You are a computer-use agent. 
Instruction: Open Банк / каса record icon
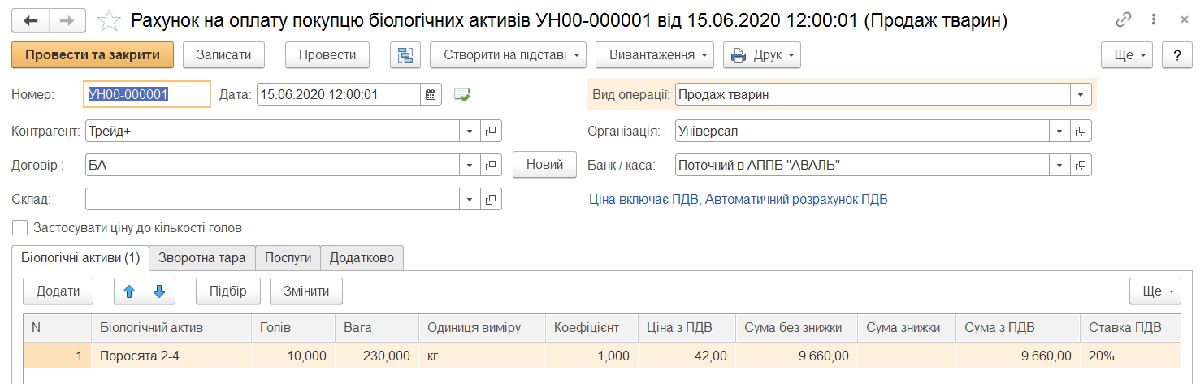[x=1081, y=166]
